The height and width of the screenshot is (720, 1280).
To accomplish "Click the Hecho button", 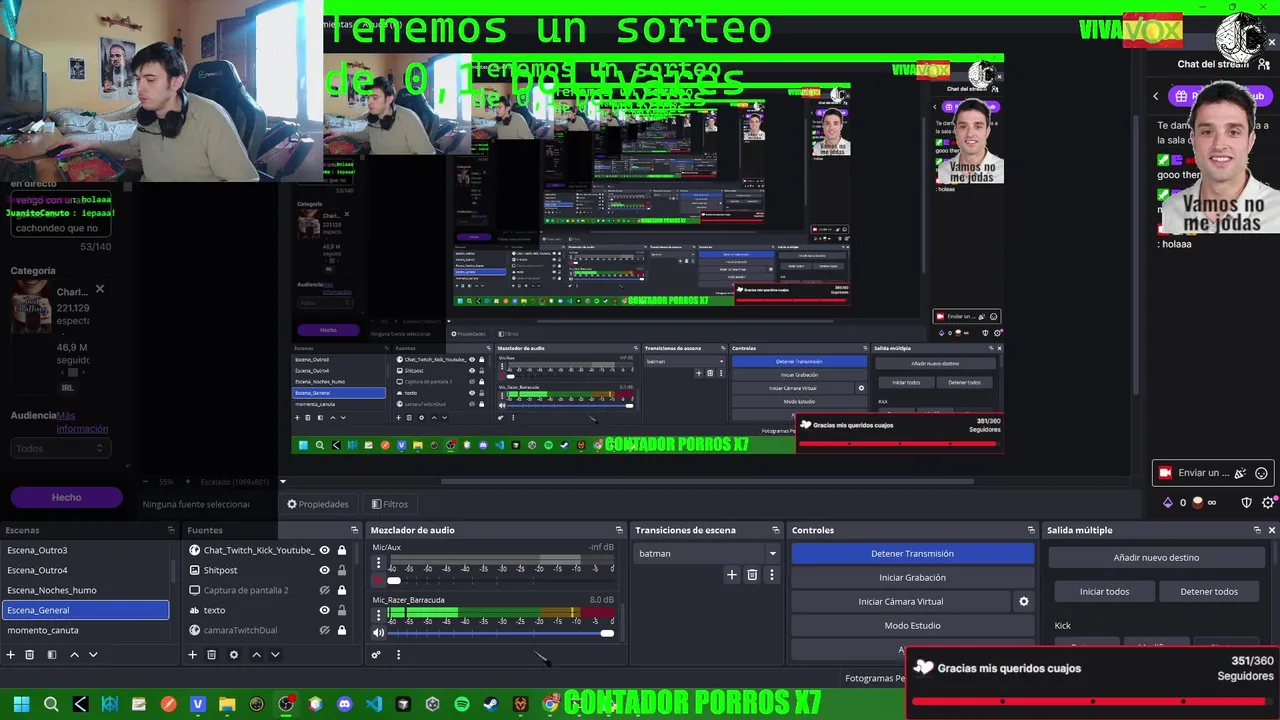I will click(66, 497).
